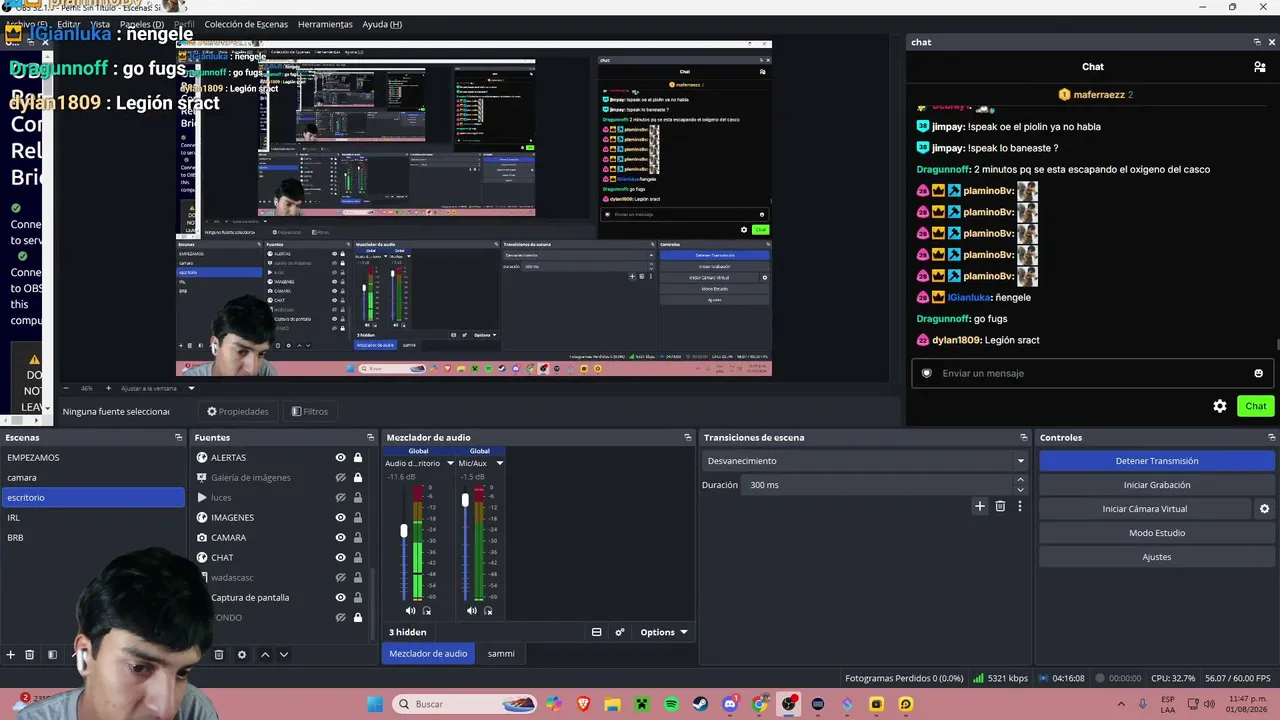This screenshot has width=1280, height=720.
Task: Hide the Captura de pantalla source
Action: point(340,598)
